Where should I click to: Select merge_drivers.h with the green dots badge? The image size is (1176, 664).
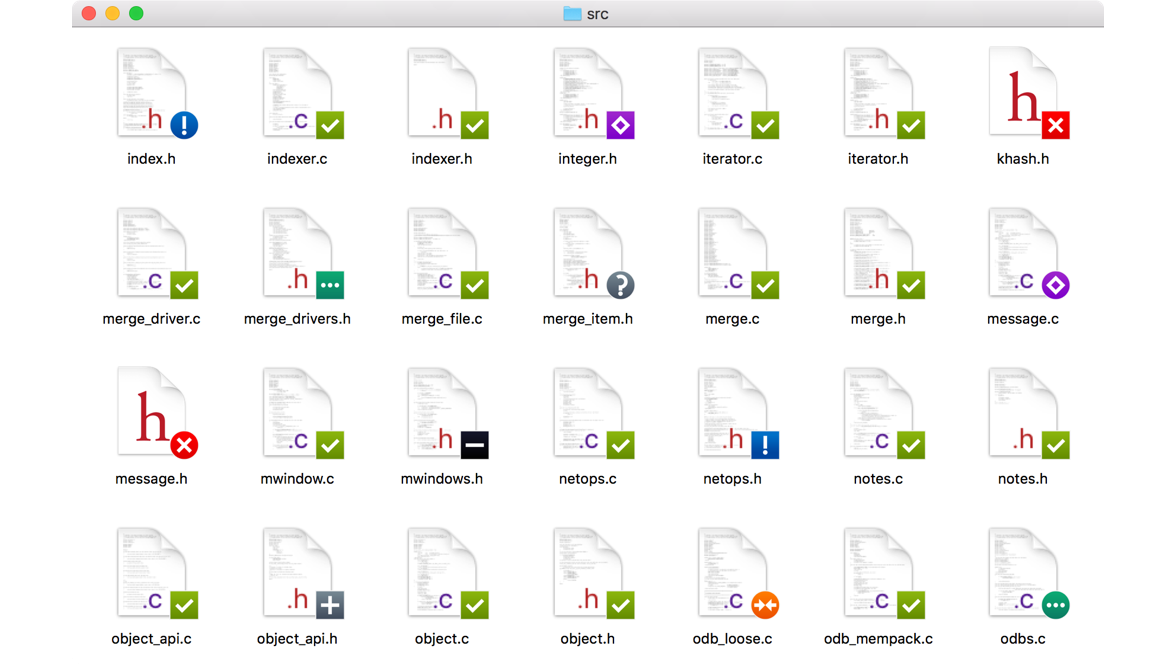click(296, 255)
